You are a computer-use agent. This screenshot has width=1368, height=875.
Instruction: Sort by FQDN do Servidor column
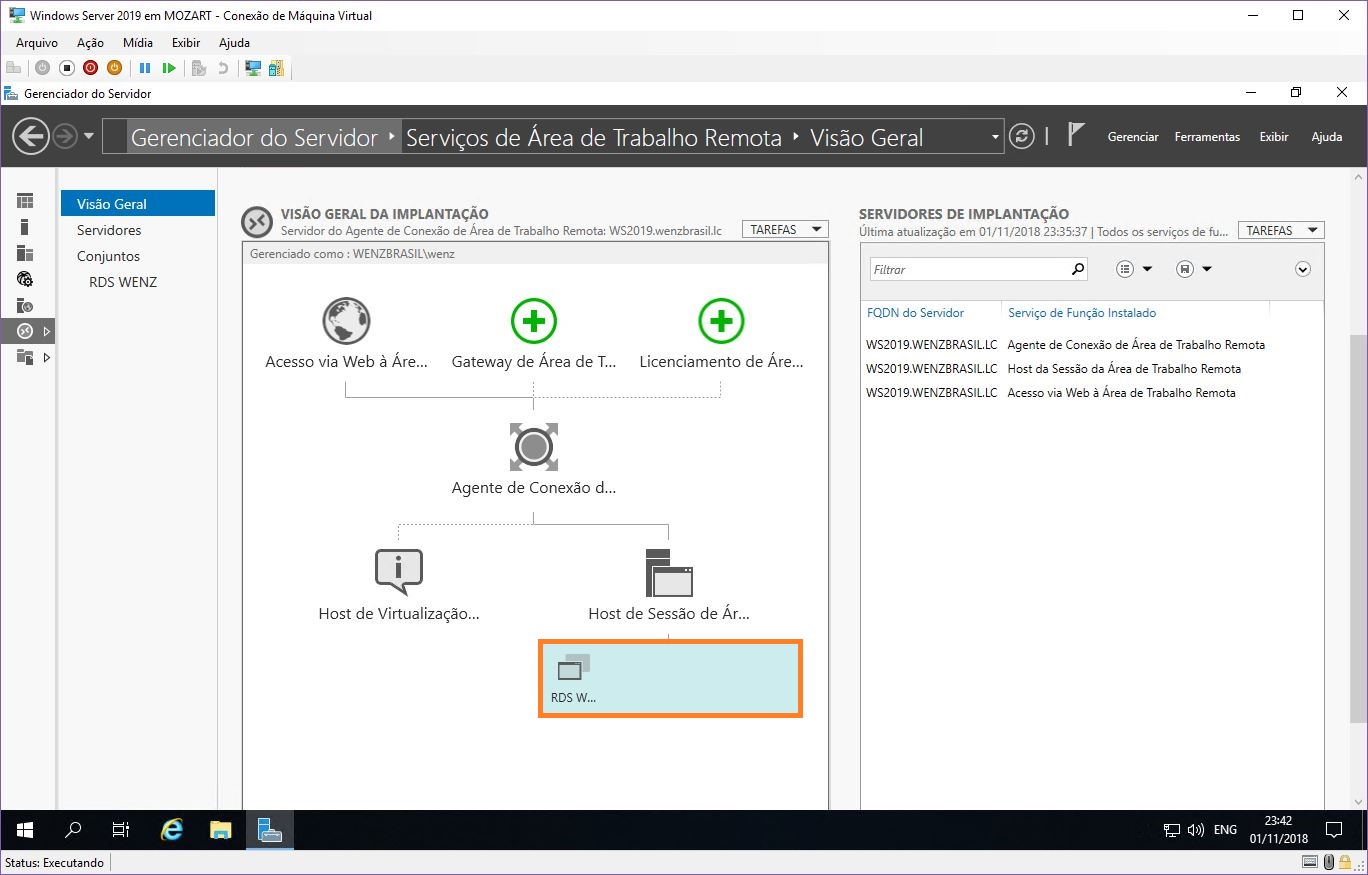point(915,313)
